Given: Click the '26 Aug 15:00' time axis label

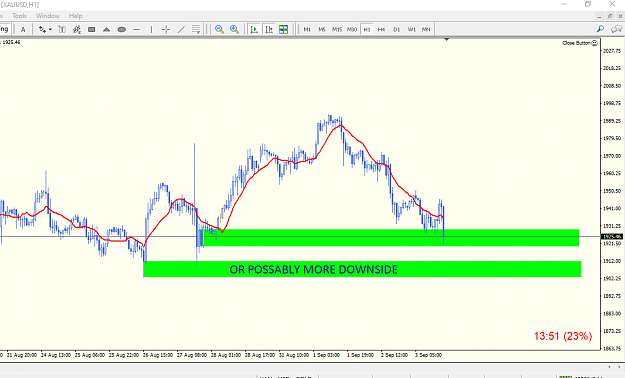Looking at the screenshot, I should coord(158,355).
